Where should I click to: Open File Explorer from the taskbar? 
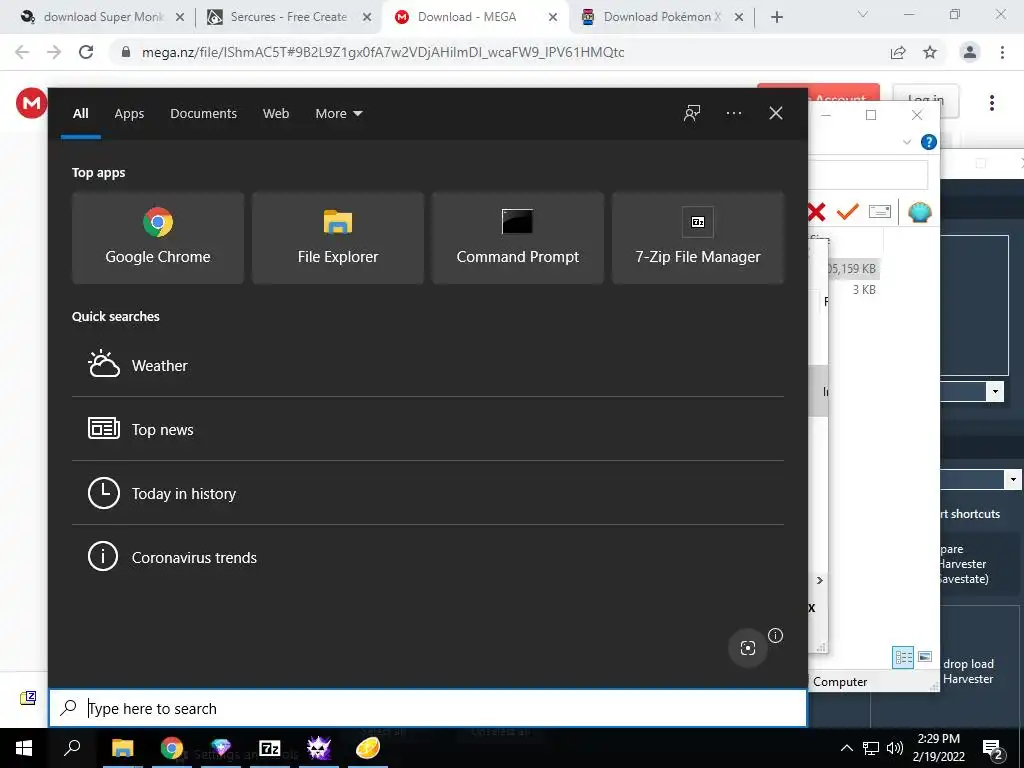click(x=122, y=748)
